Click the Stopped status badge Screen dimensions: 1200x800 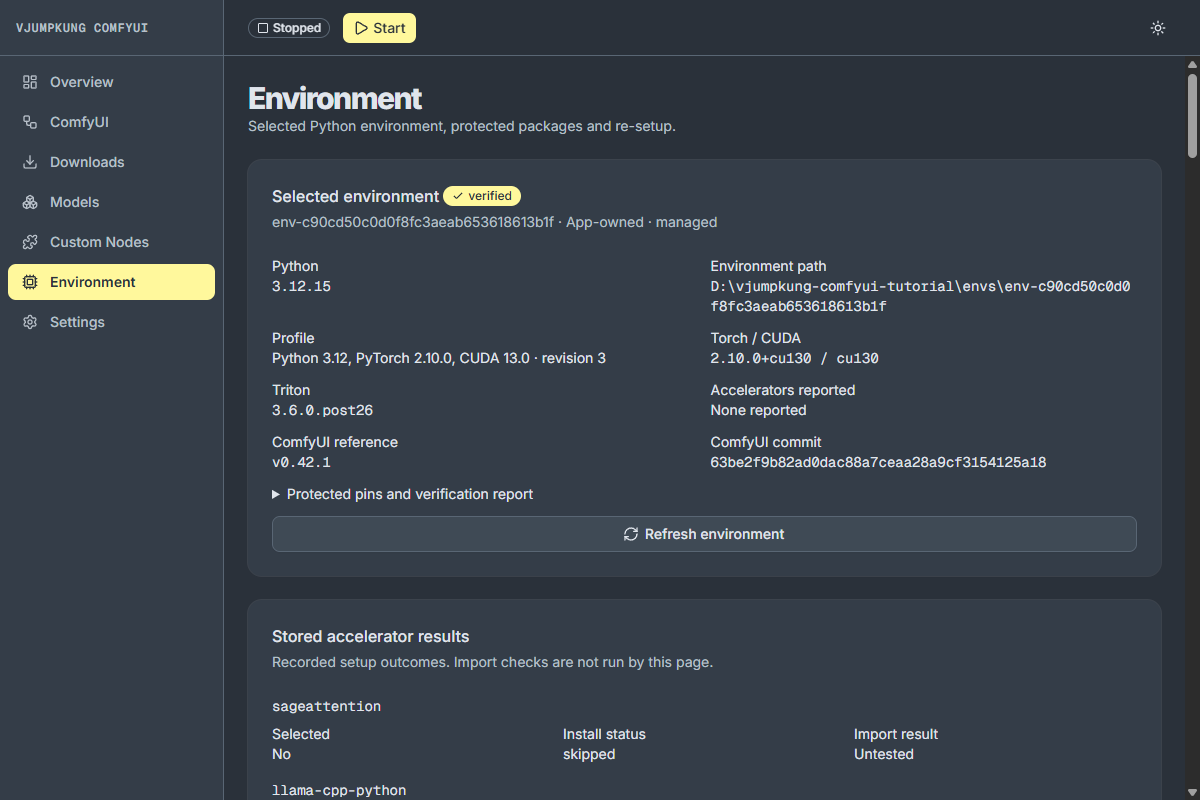coord(290,28)
